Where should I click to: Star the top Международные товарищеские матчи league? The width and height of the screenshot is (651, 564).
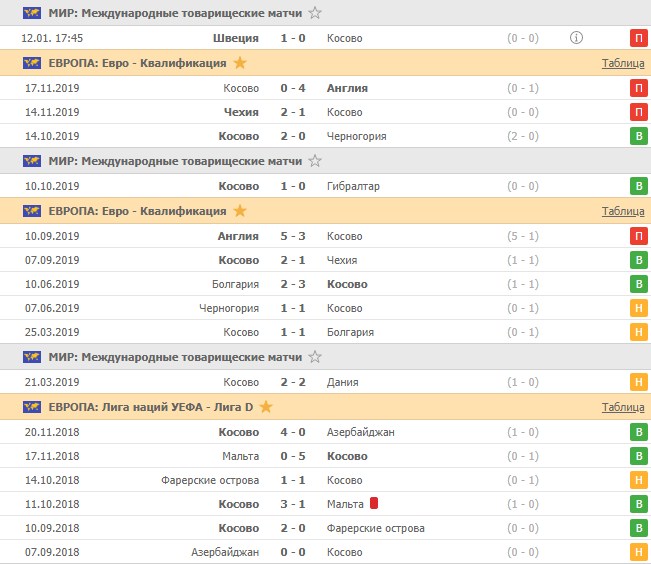[315, 13]
